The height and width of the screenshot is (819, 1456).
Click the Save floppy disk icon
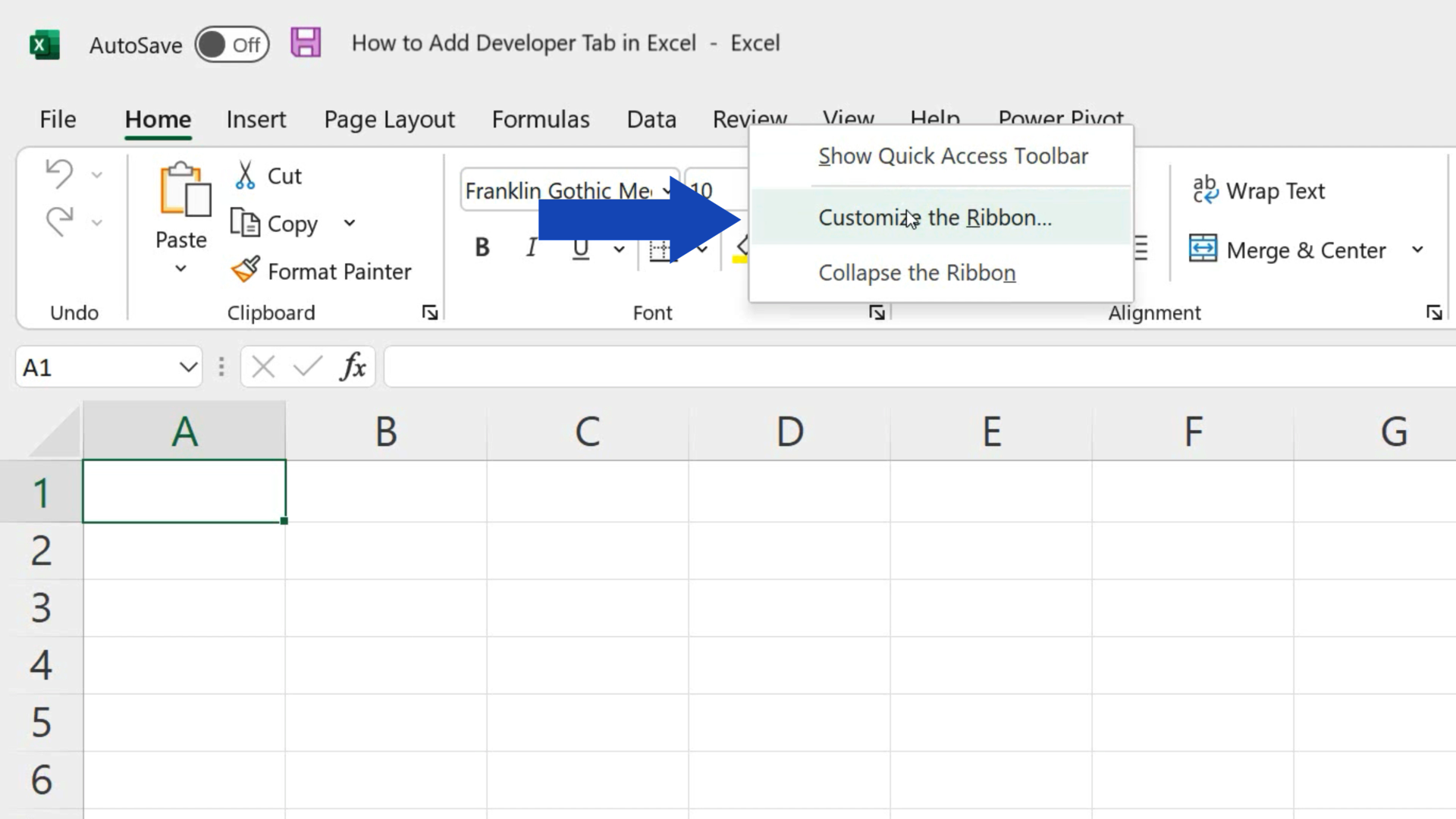306,42
